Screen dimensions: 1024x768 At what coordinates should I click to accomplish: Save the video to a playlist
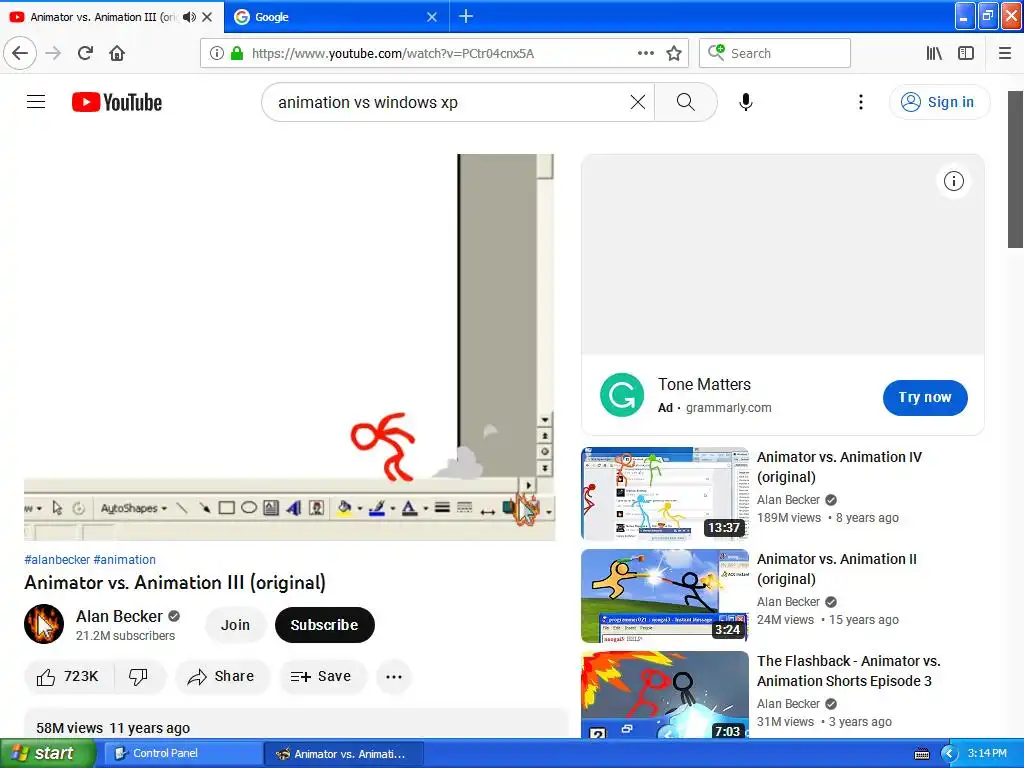pyautogui.click(x=321, y=677)
